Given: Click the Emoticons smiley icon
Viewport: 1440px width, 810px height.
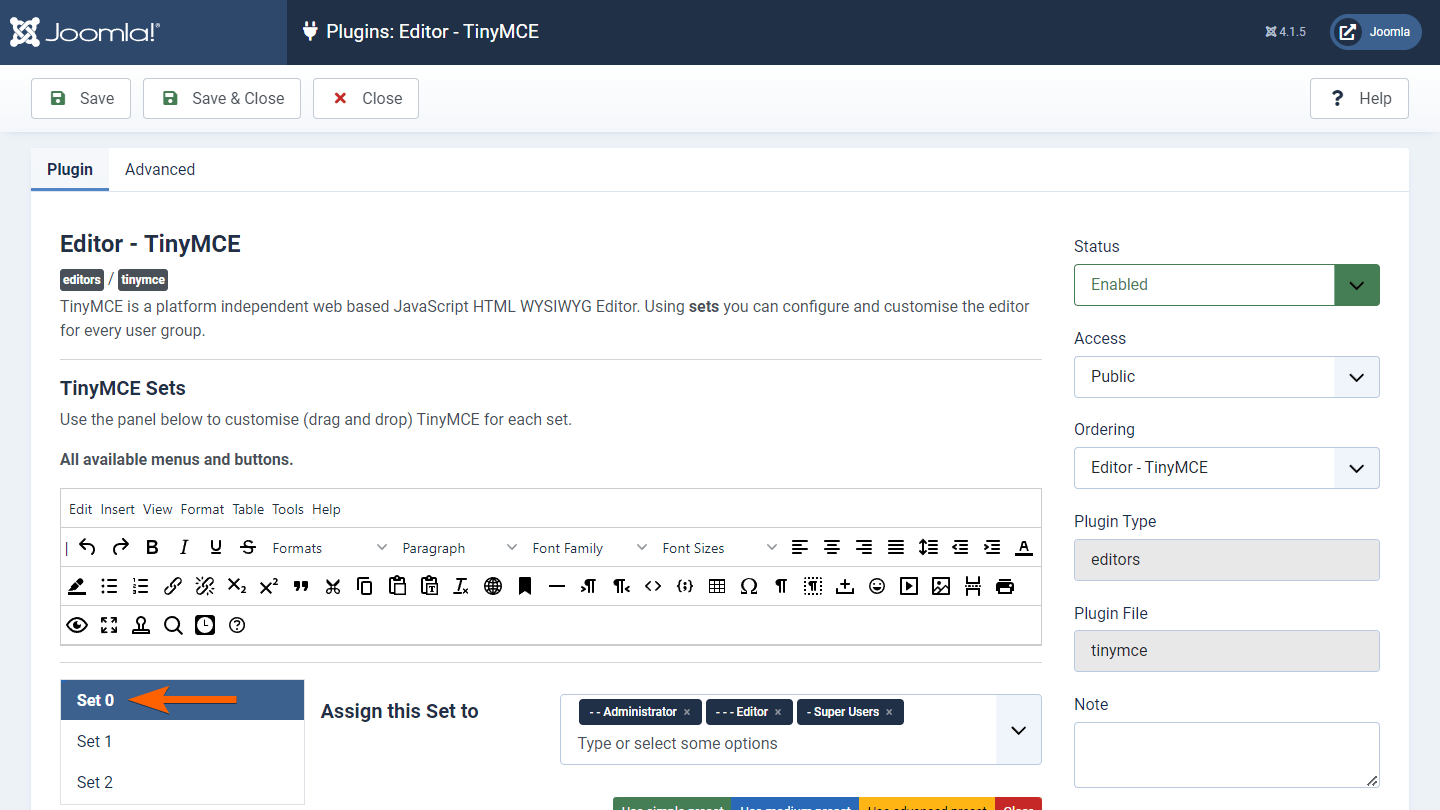Looking at the screenshot, I should [x=877, y=586].
